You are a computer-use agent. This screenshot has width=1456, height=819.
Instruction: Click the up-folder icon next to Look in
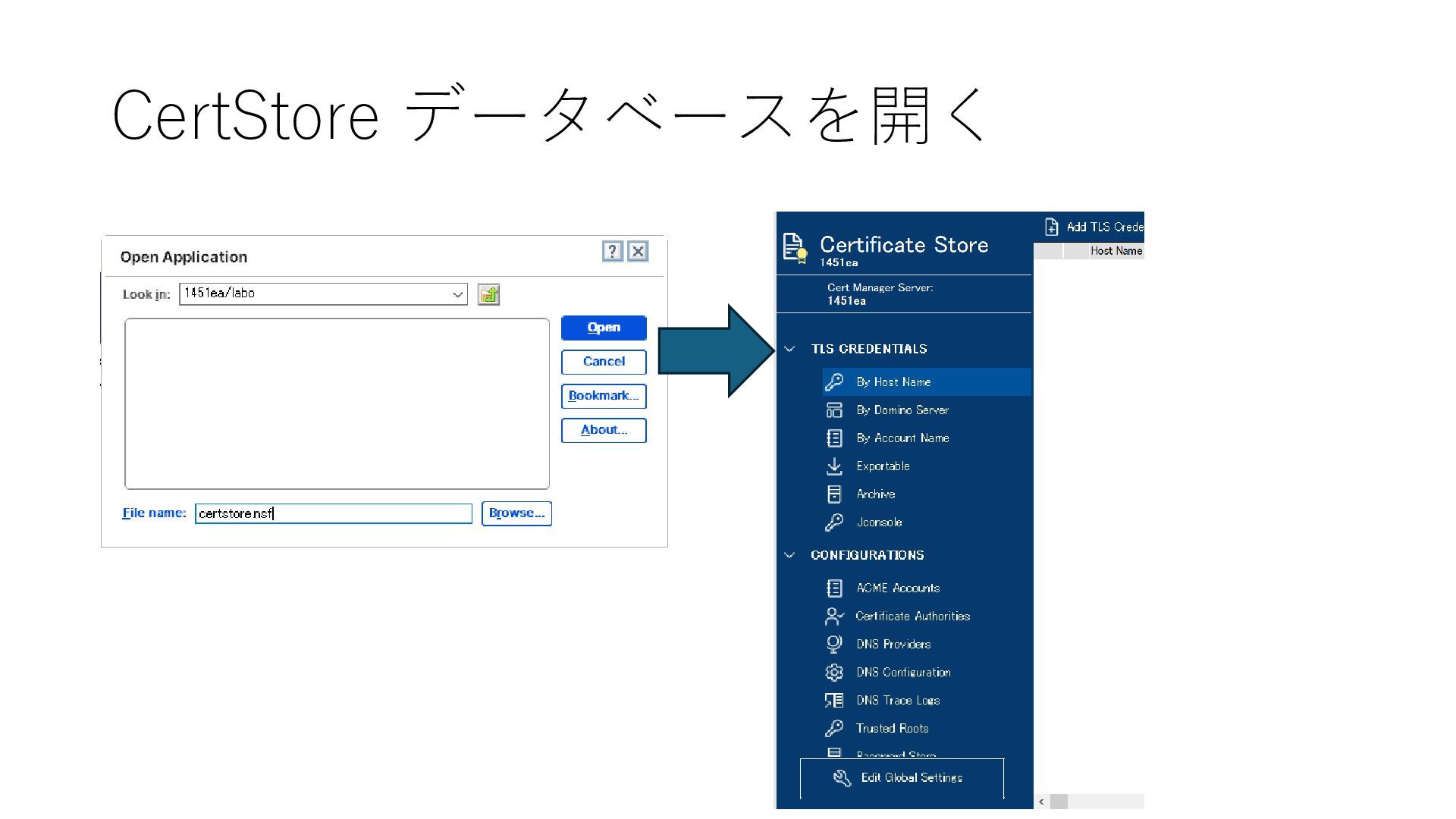click(x=488, y=295)
